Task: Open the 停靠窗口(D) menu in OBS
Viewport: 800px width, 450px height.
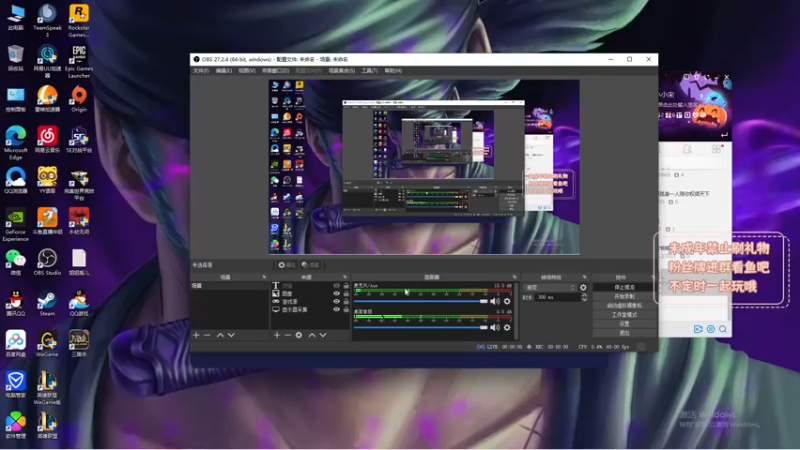Action: (x=276, y=71)
